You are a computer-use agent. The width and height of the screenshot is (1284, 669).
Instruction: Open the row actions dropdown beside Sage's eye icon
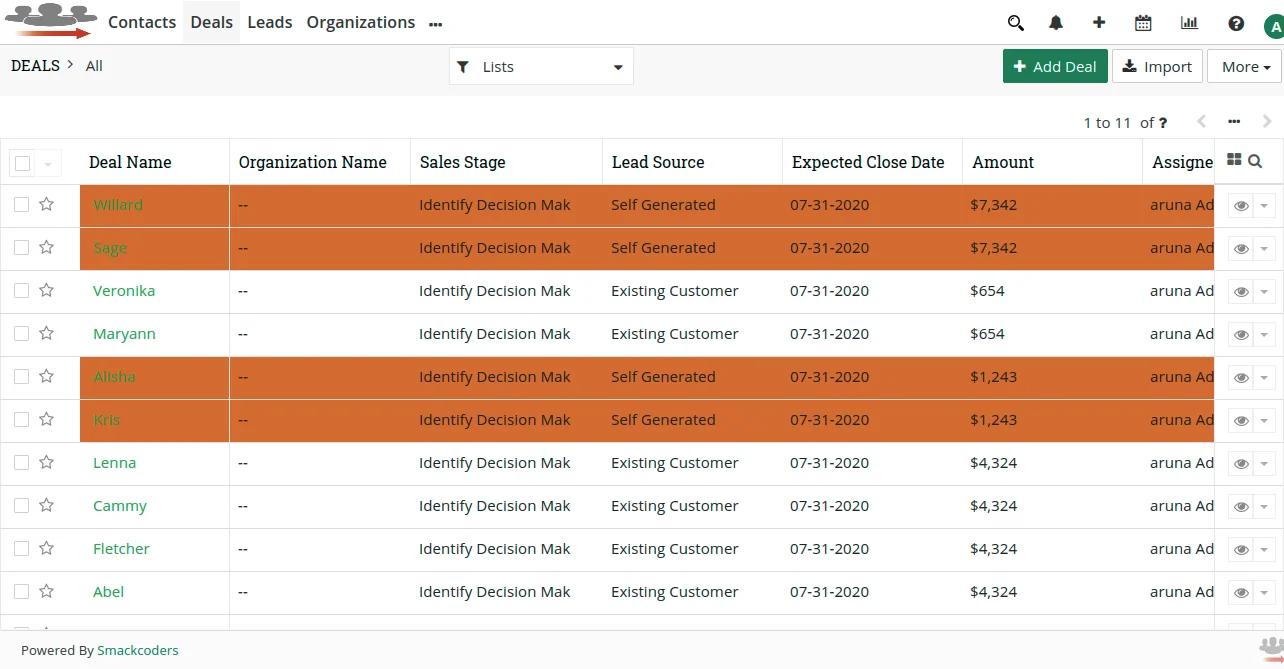point(1264,248)
